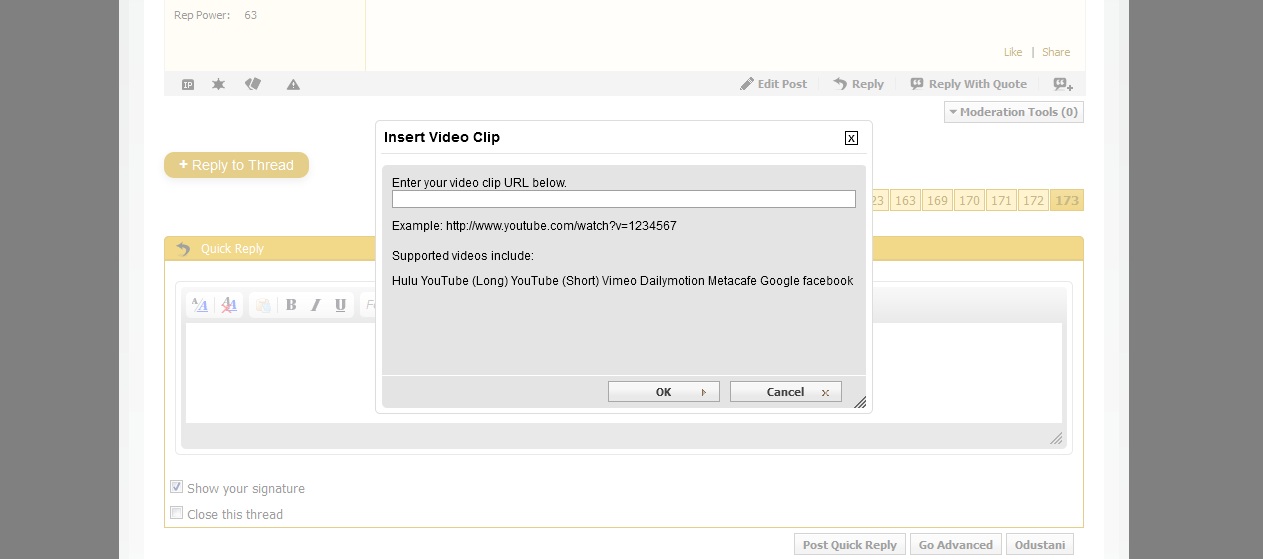This screenshot has width=1263, height=559.
Task: Toggle underline formatting in Quick Reply editor
Action: point(341,305)
